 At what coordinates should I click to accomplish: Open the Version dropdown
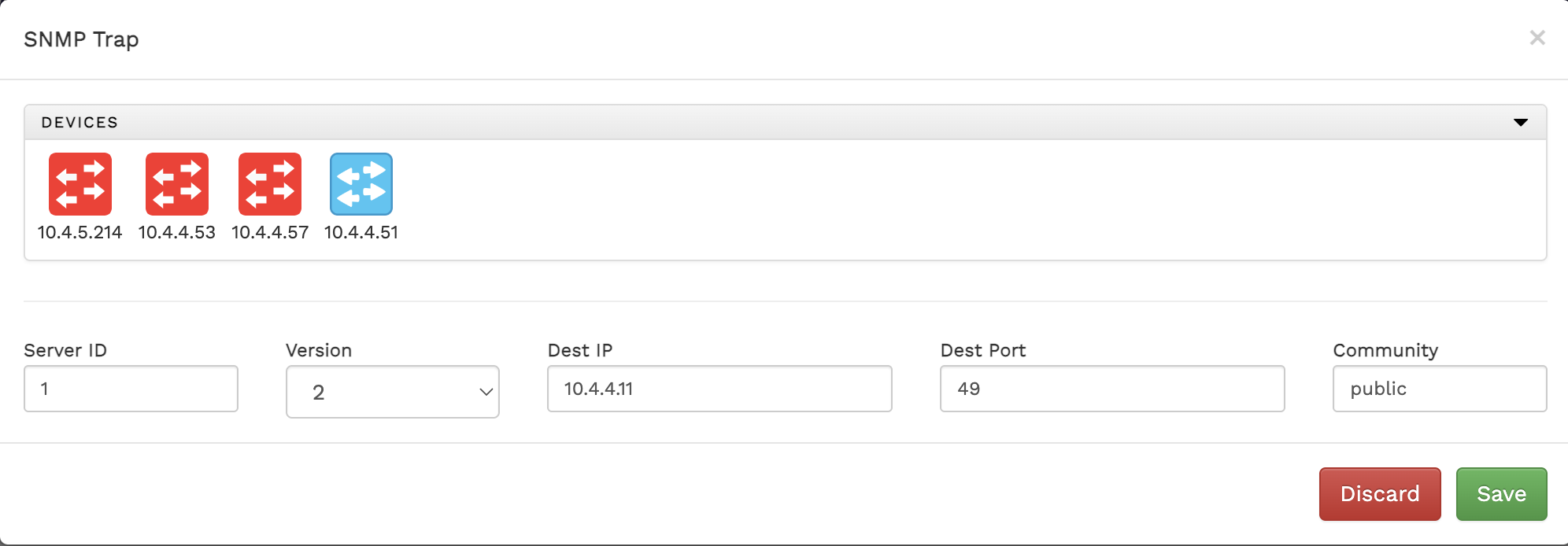[x=392, y=392]
